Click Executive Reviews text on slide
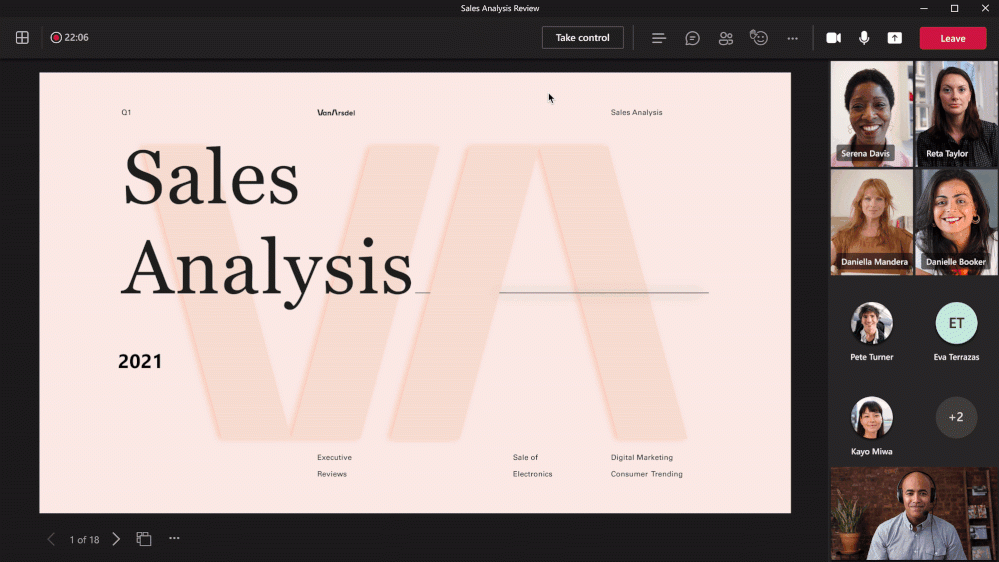 [x=334, y=466]
